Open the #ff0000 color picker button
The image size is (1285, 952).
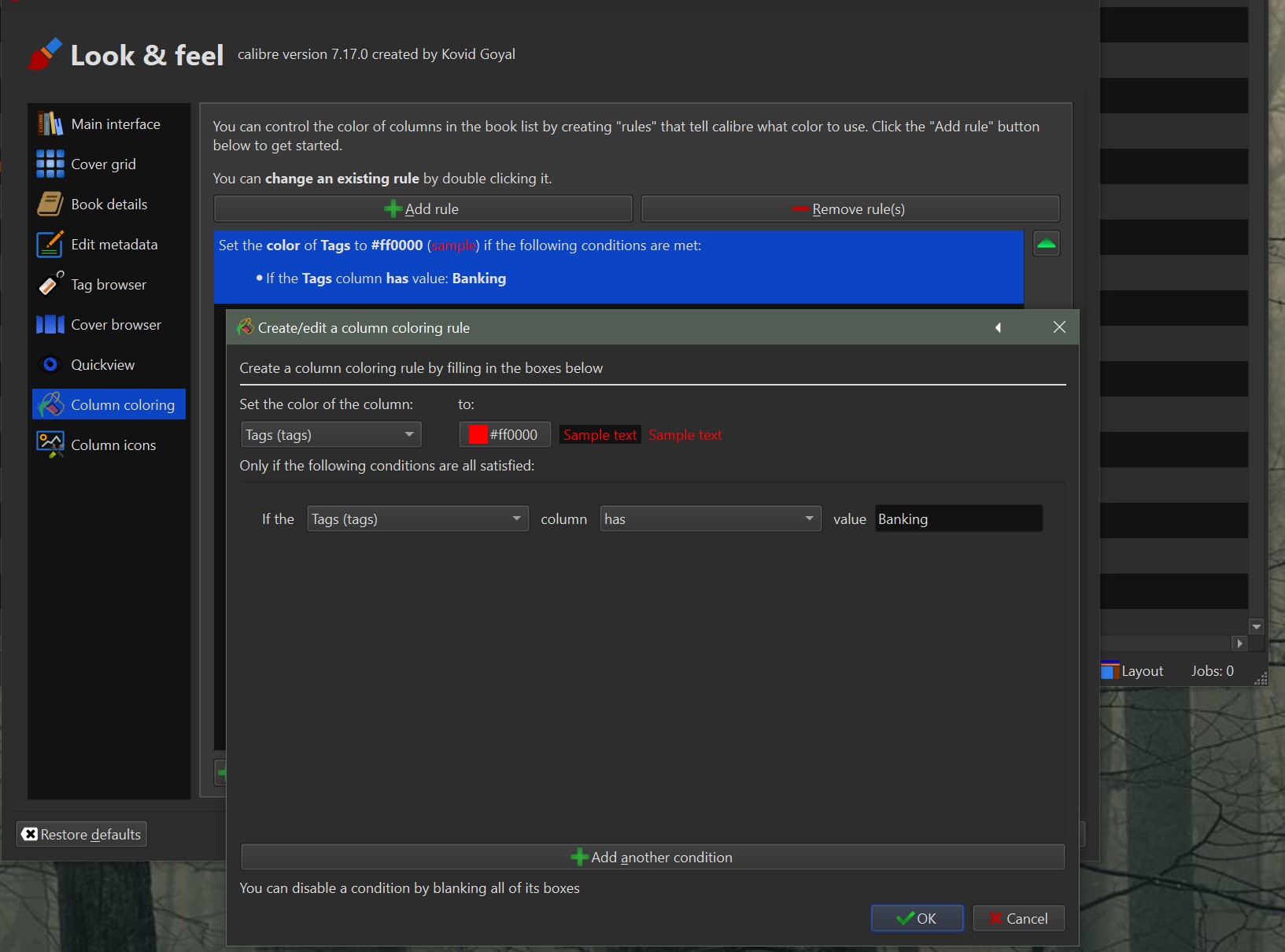click(x=505, y=435)
